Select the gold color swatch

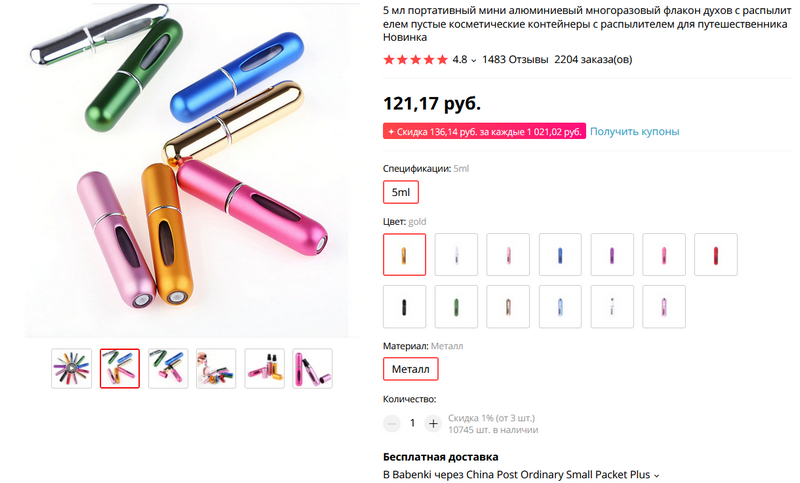[404, 255]
